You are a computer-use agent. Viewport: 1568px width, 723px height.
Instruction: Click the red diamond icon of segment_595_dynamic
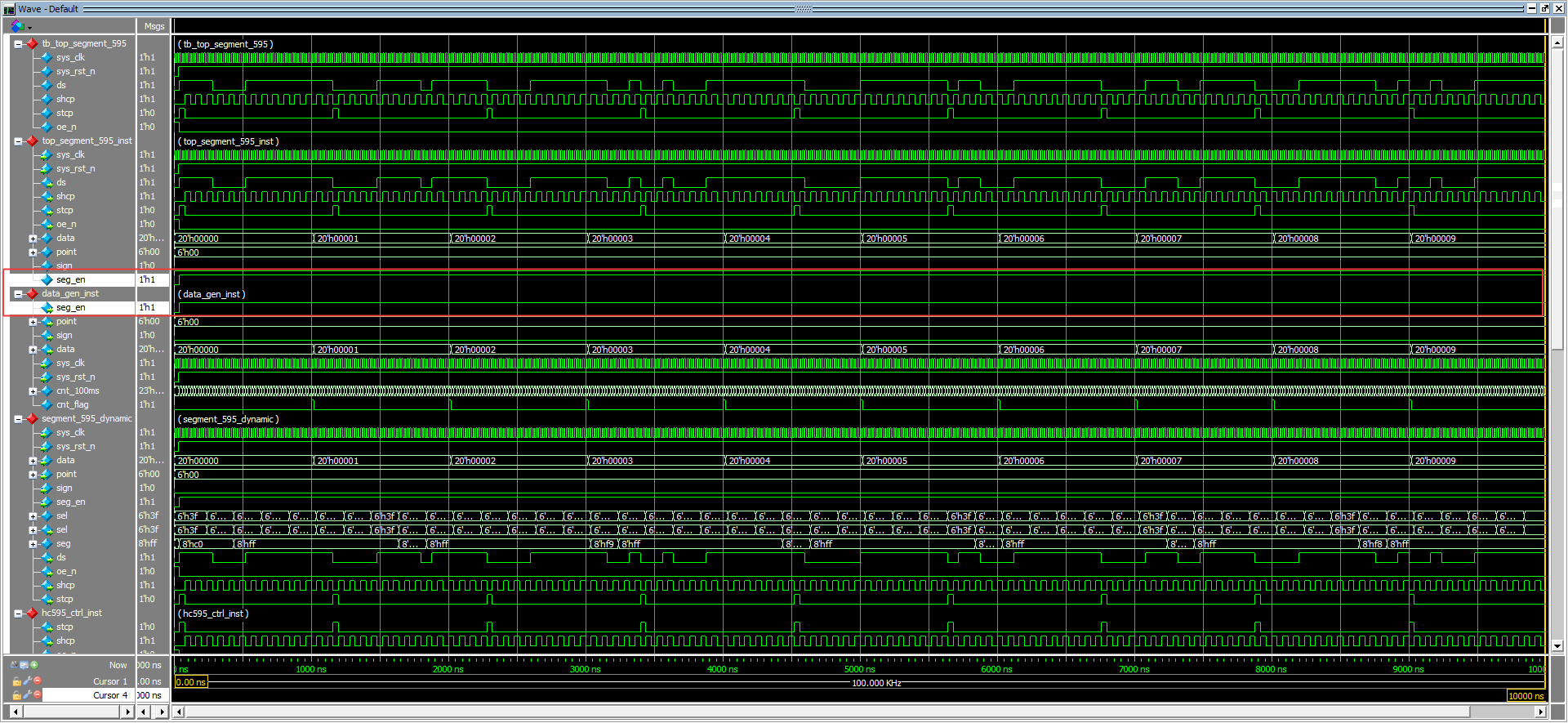[32, 419]
